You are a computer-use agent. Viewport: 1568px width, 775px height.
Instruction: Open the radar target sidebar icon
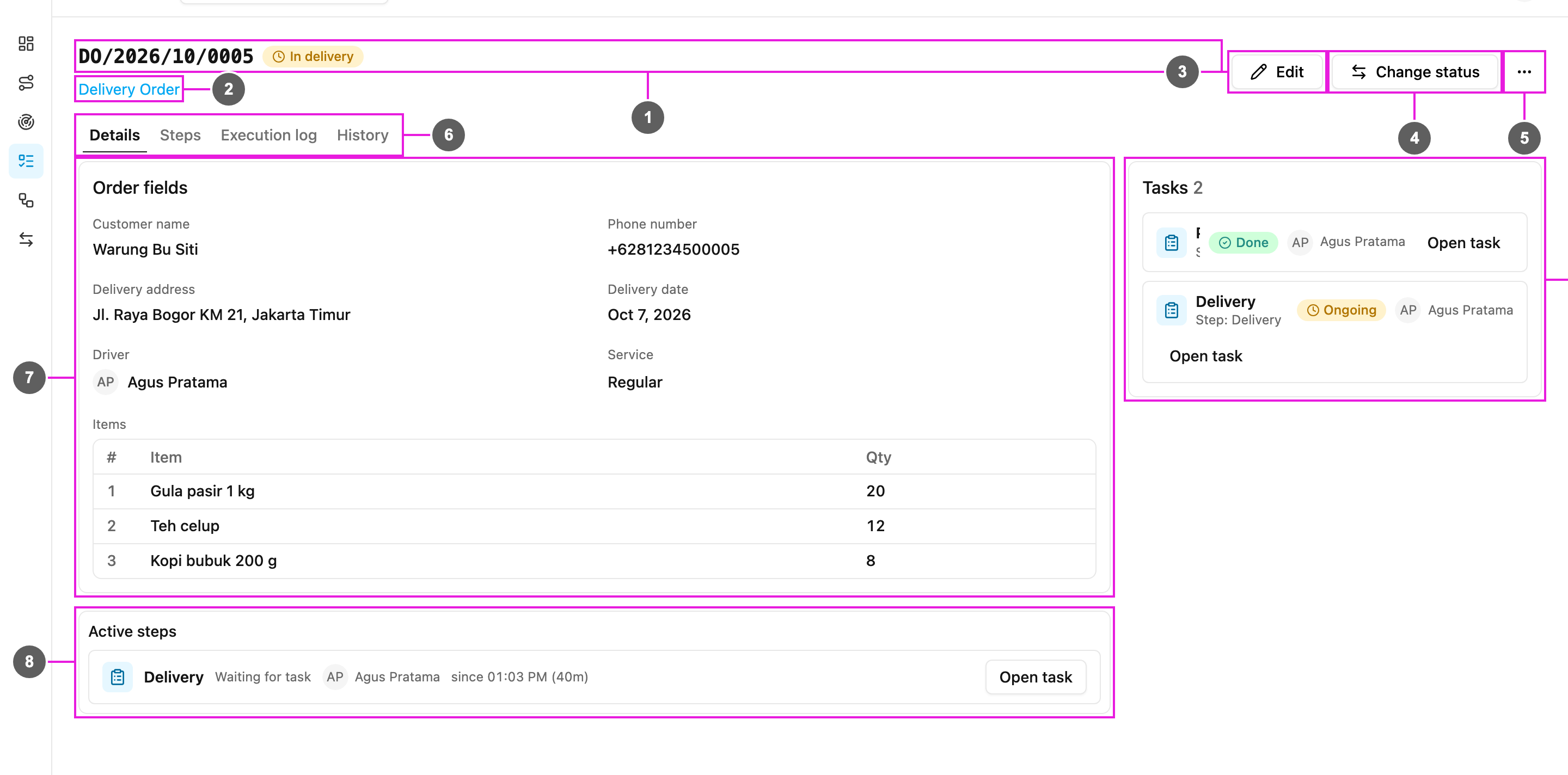pyautogui.click(x=26, y=122)
